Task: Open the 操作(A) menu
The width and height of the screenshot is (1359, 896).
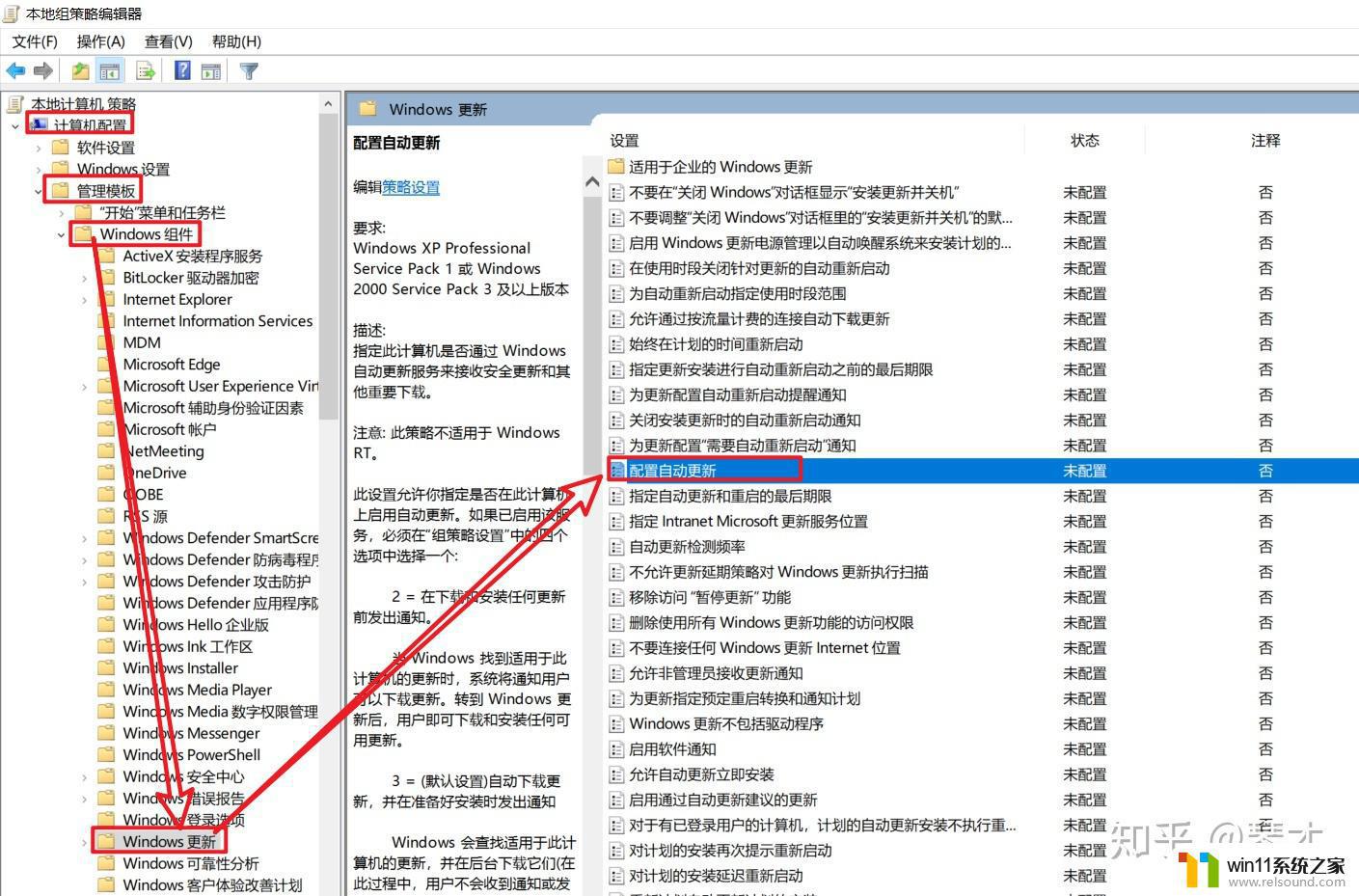Action: coord(101,41)
